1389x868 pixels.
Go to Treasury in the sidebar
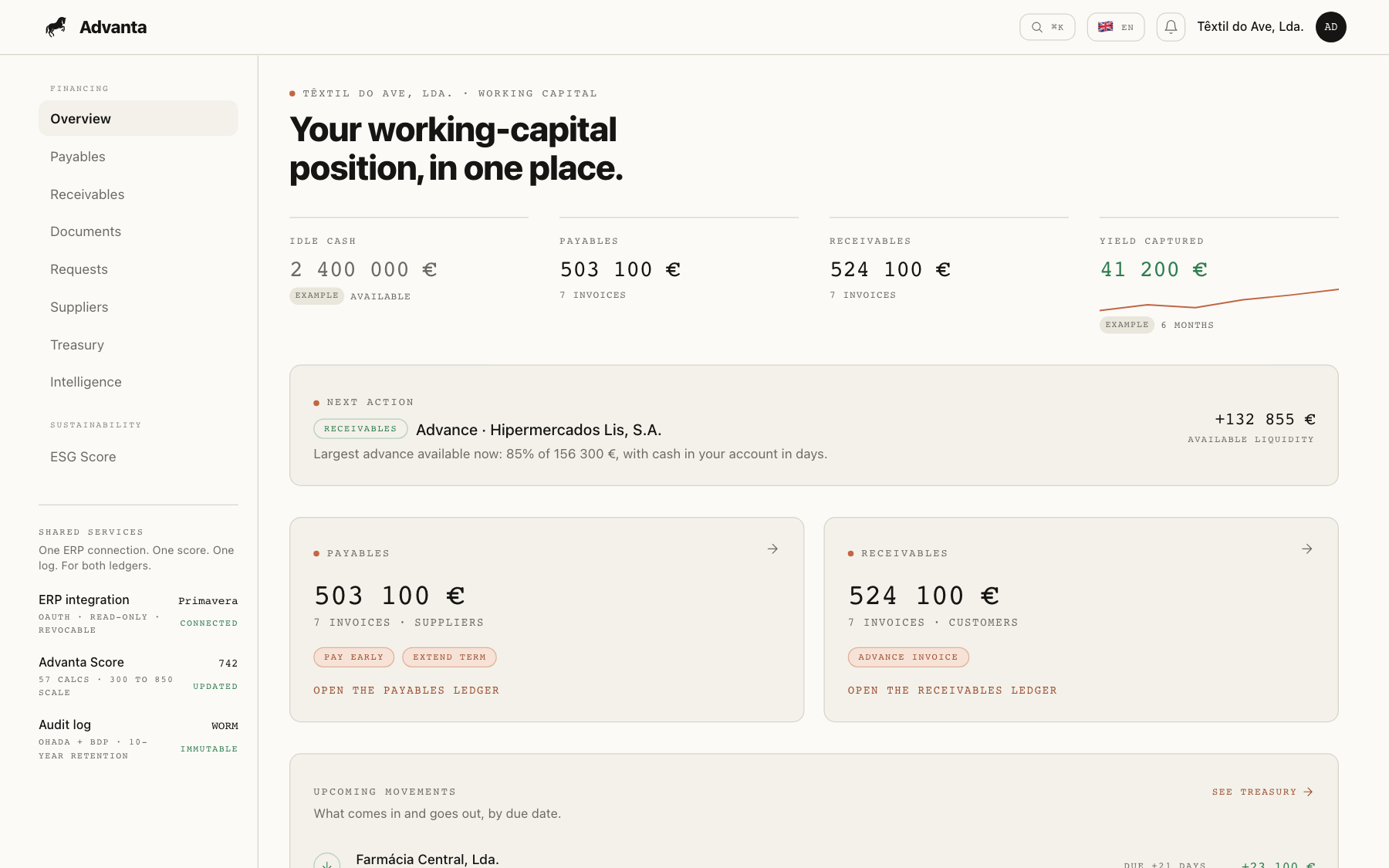[x=138, y=345]
